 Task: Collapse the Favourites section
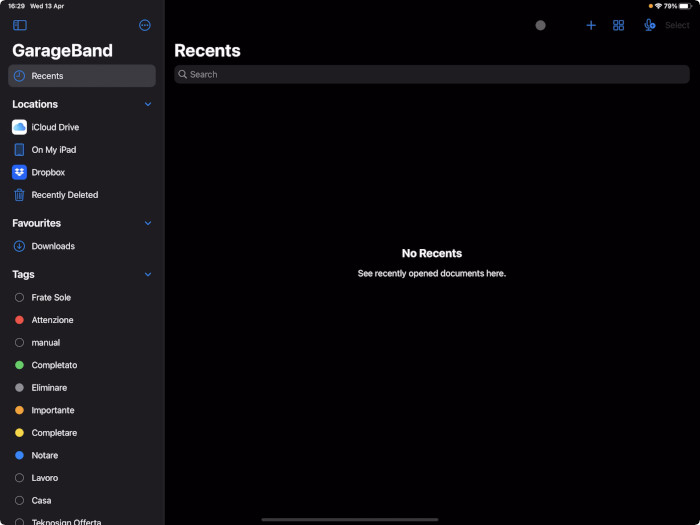(x=148, y=223)
